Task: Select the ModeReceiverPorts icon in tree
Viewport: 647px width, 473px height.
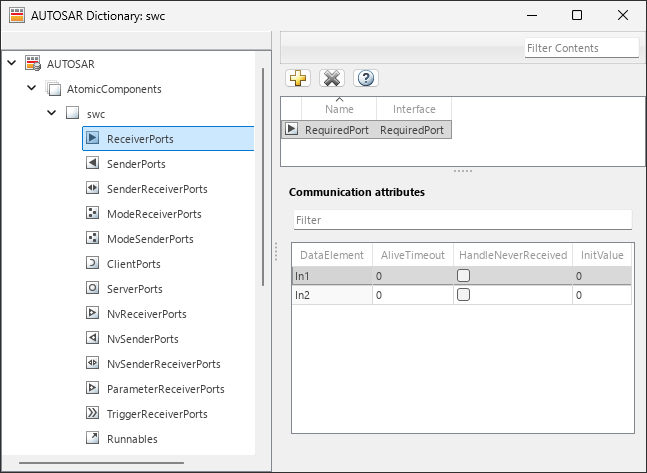Action: coord(92,213)
